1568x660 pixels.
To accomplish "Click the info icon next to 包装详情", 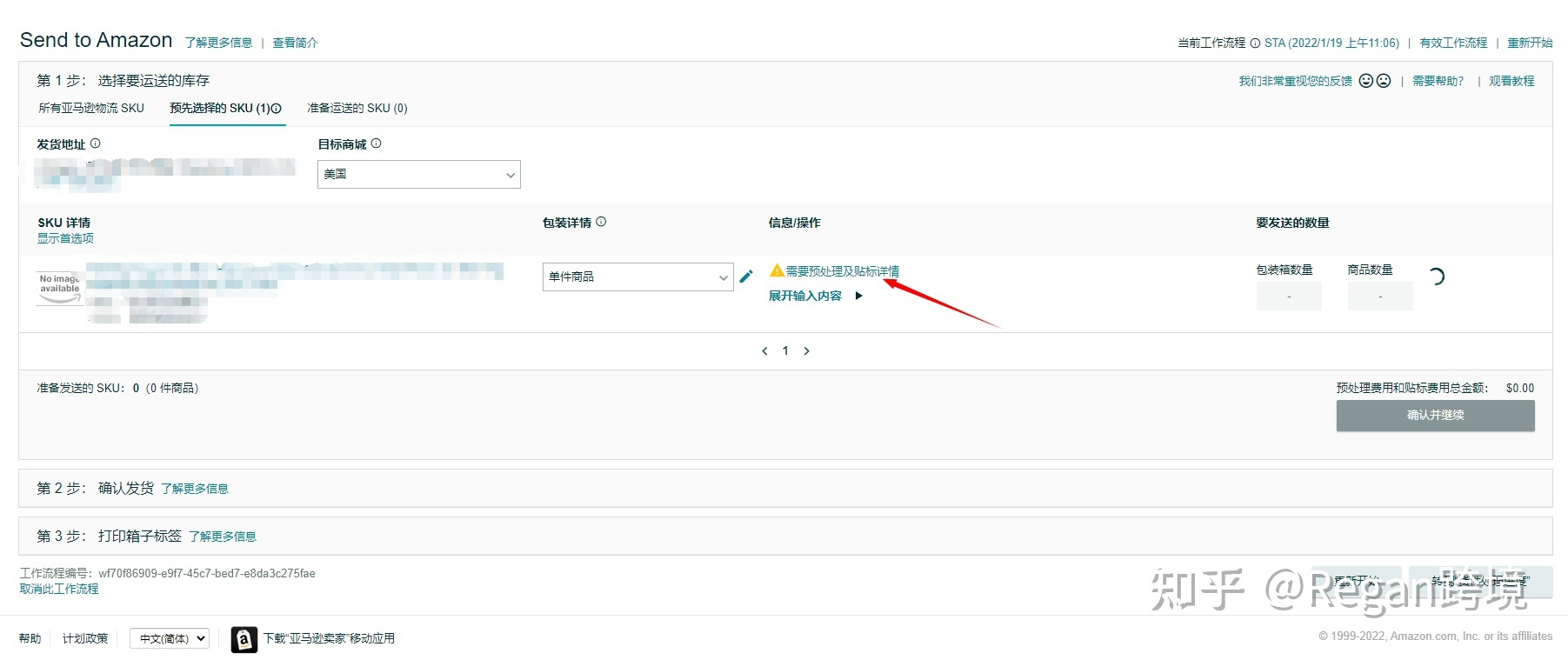I will (601, 222).
